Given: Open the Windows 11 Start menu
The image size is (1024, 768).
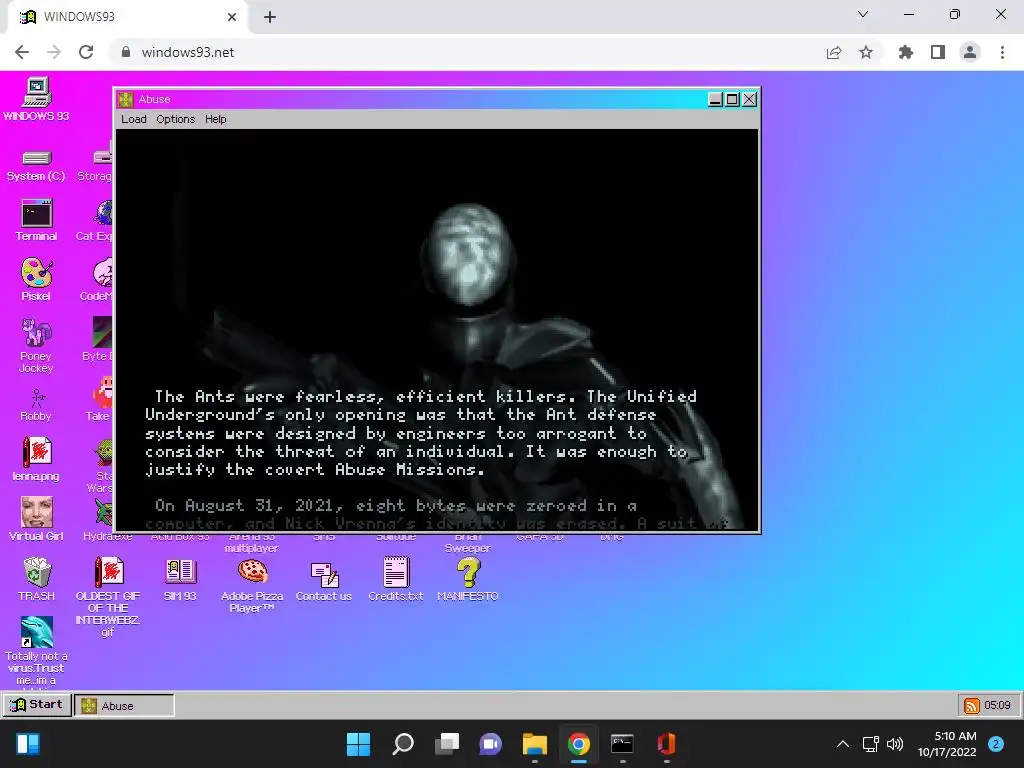Looking at the screenshot, I should (359, 744).
